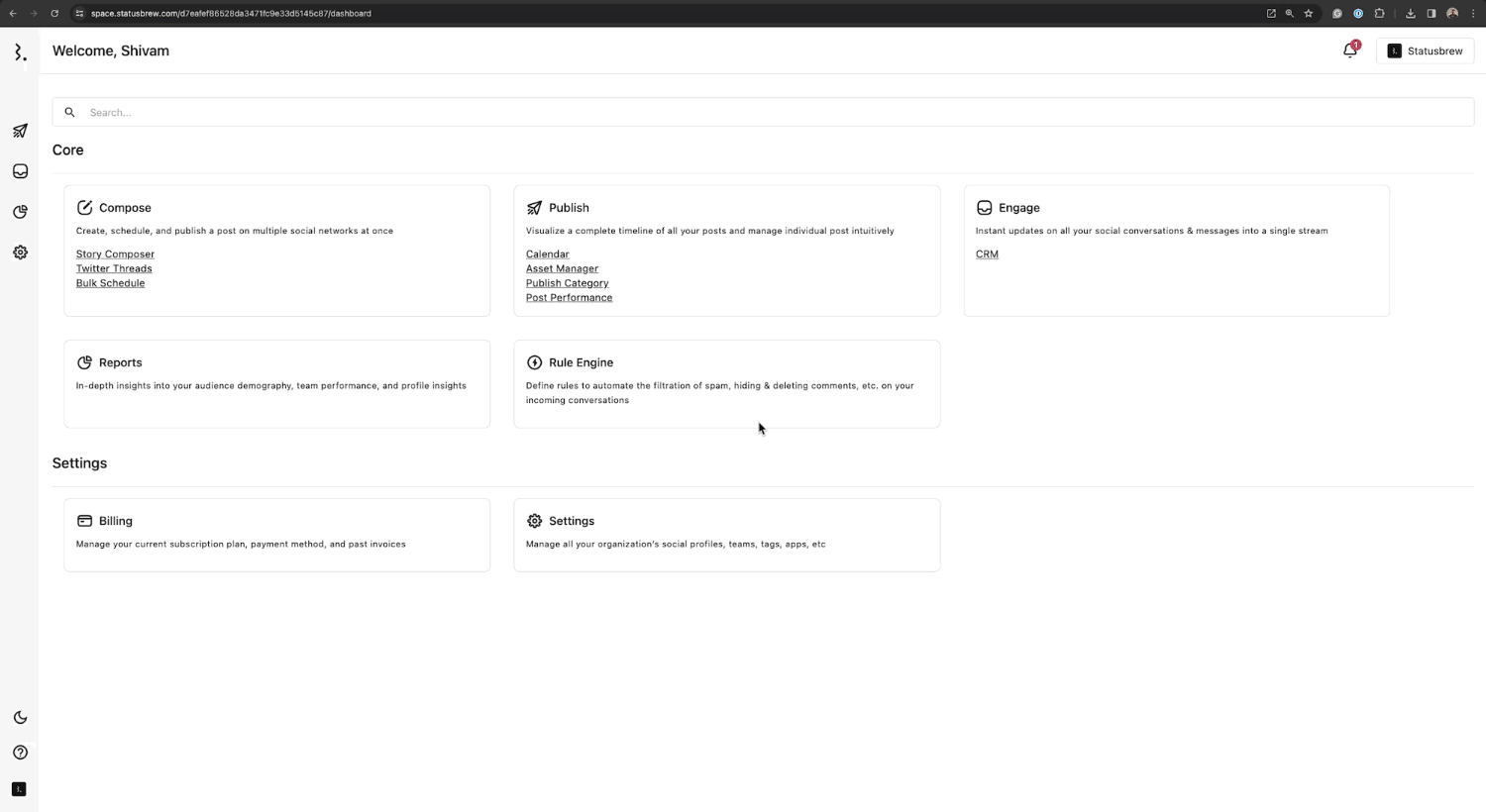This screenshot has height=812, width=1486.
Task: Open Settings gear icon in sidebar
Action: click(20, 253)
